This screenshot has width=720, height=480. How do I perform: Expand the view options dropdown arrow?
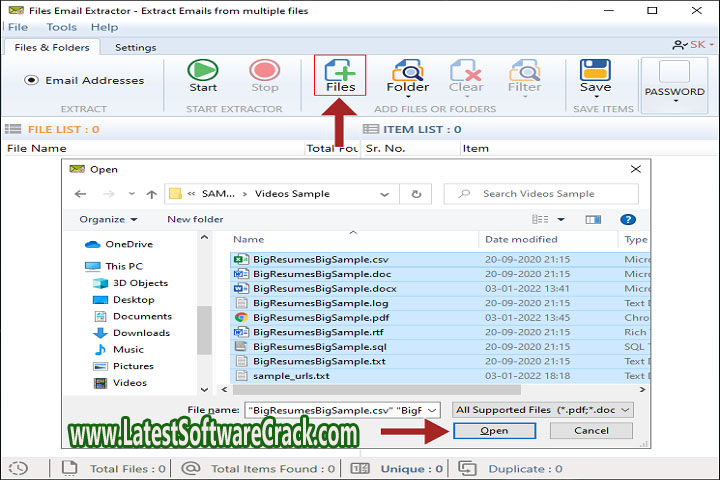(x=561, y=220)
